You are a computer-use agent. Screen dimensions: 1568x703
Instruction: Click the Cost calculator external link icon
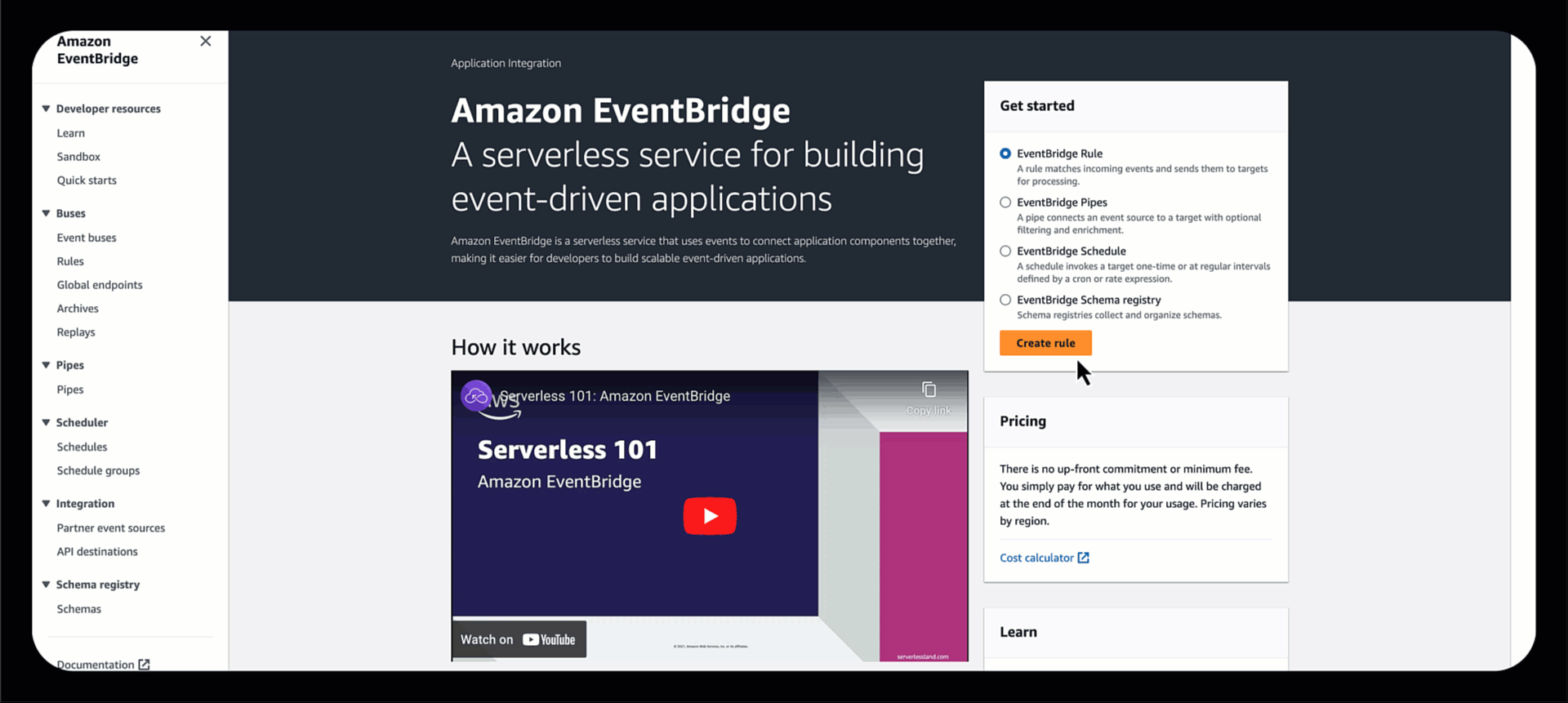1084,558
